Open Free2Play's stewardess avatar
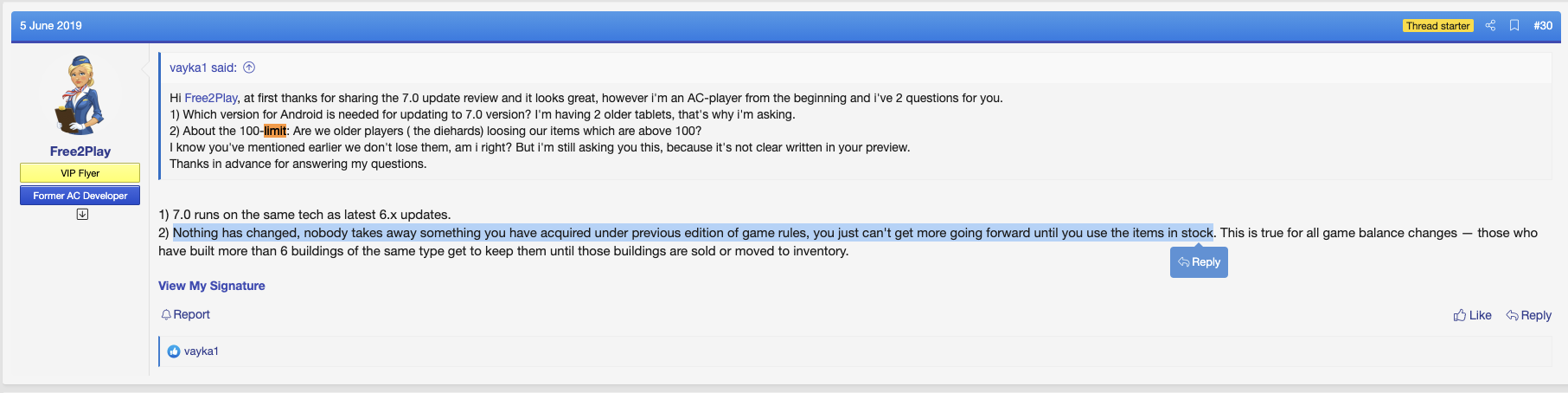This screenshot has width=1568, height=393. 80,95
